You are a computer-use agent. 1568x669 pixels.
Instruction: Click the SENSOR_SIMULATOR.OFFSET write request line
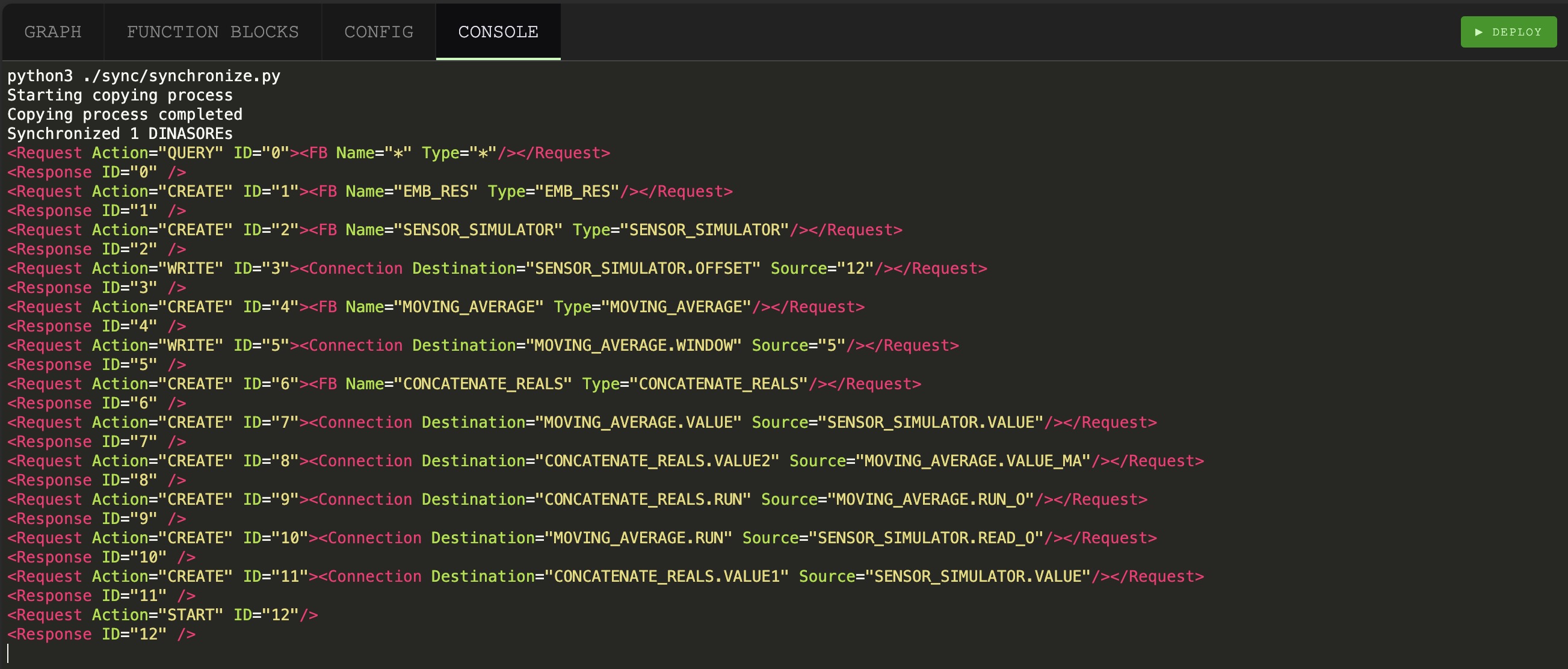point(498,268)
